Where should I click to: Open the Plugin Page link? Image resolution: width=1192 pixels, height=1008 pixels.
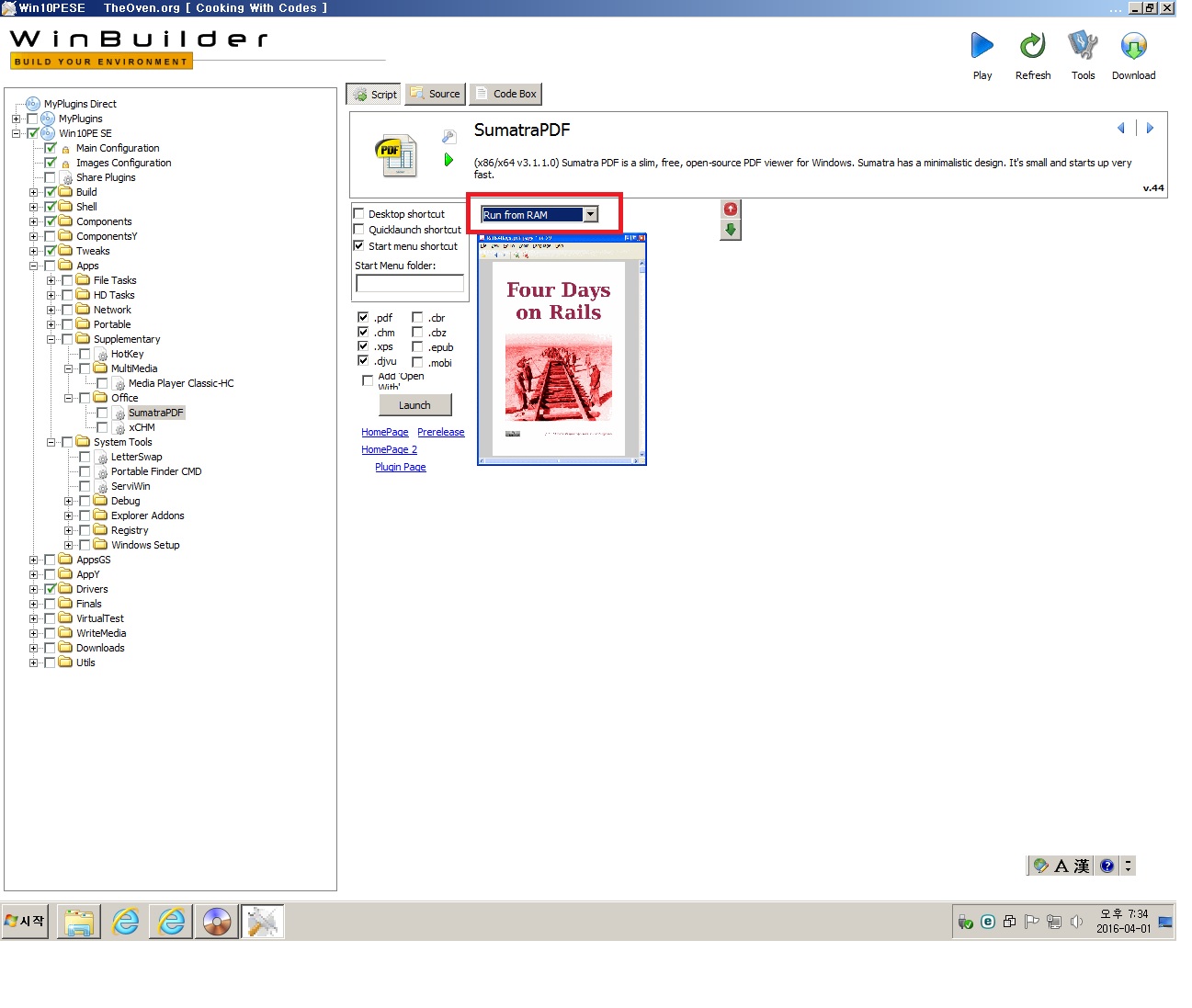[401, 467]
